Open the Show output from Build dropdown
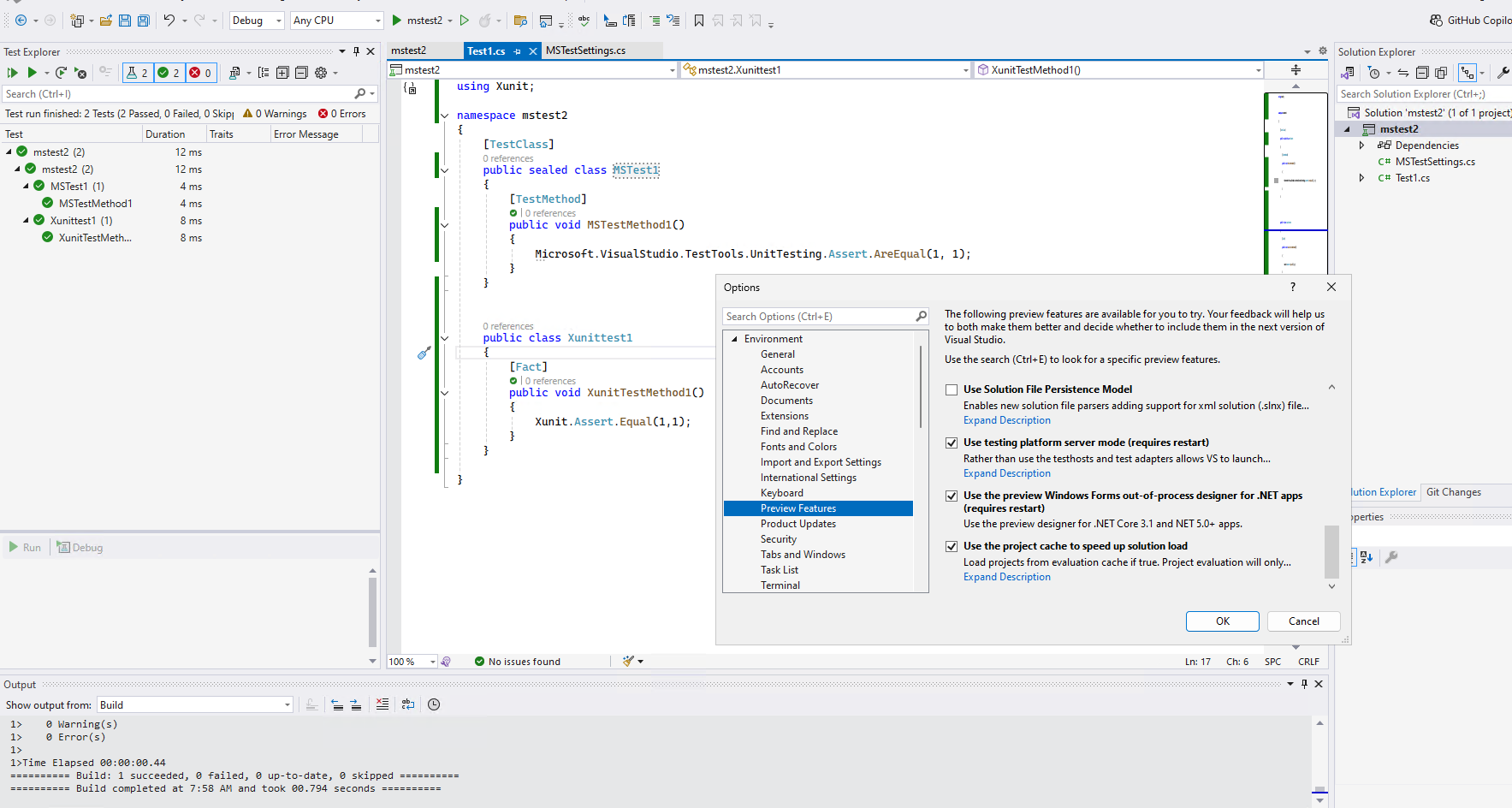Image resolution: width=1512 pixels, height=808 pixels. coord(195,704)
